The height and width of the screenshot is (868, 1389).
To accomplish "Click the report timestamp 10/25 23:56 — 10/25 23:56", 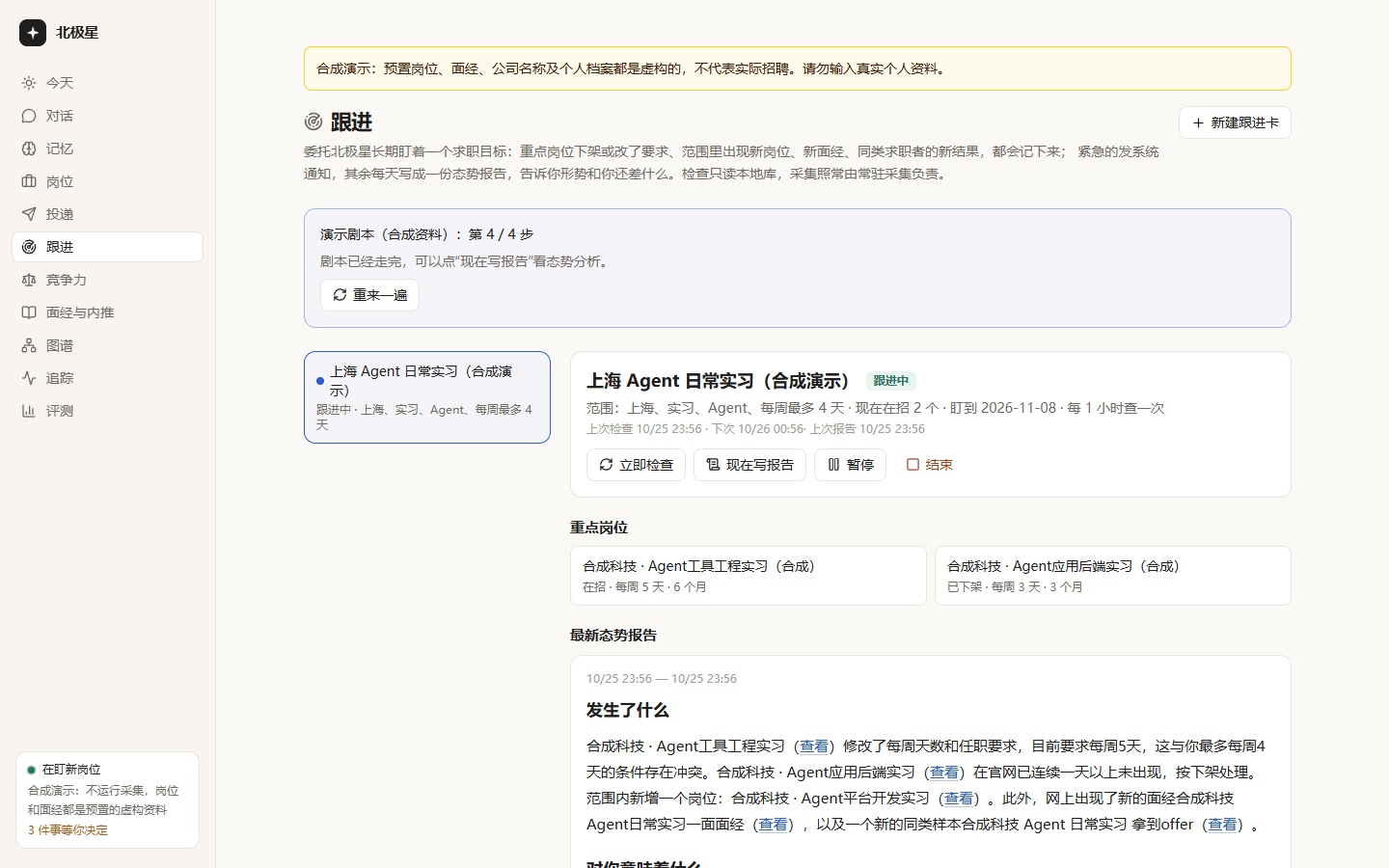I will pos(662,679).
